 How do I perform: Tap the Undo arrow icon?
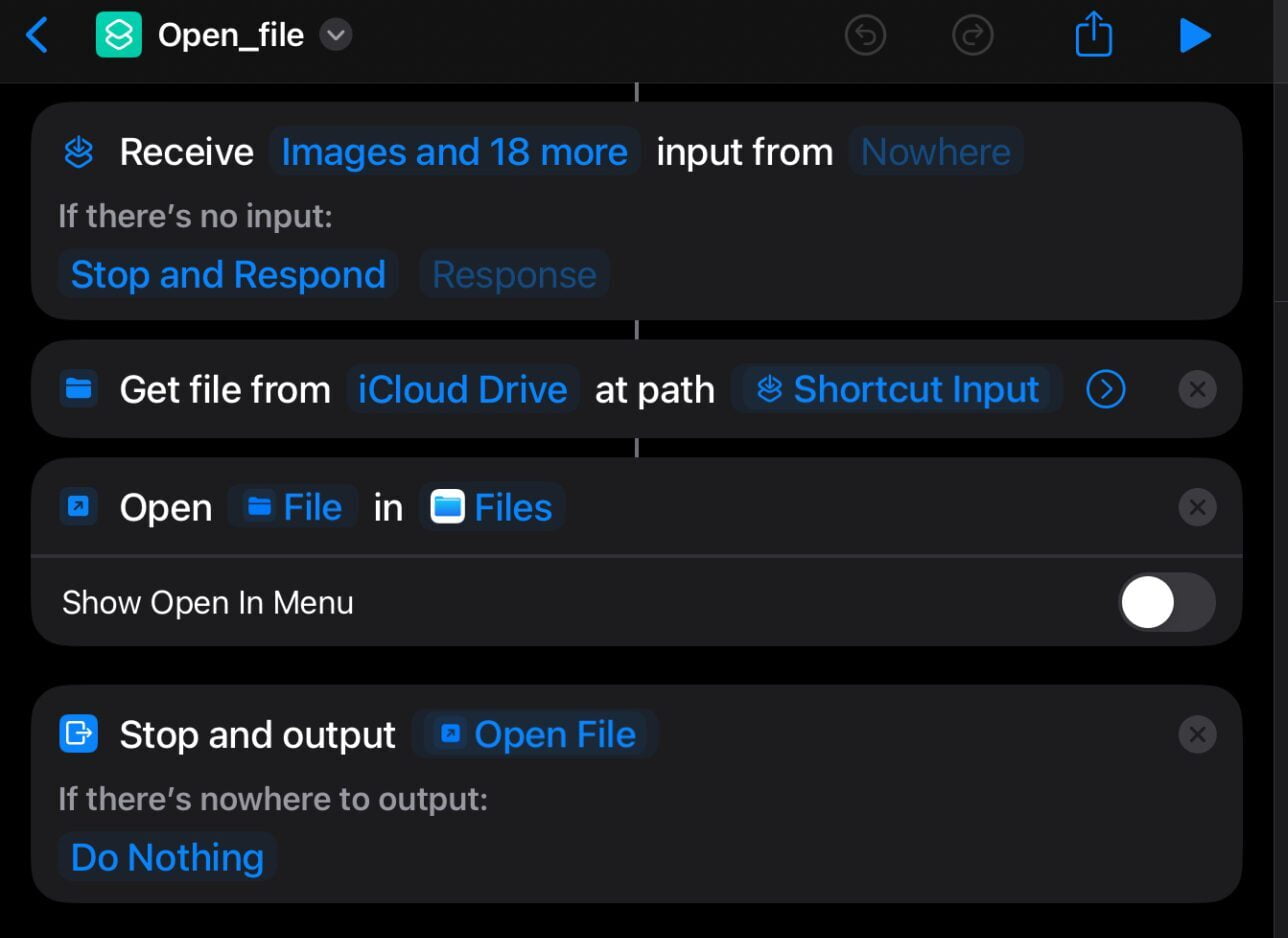click(865, 34)
